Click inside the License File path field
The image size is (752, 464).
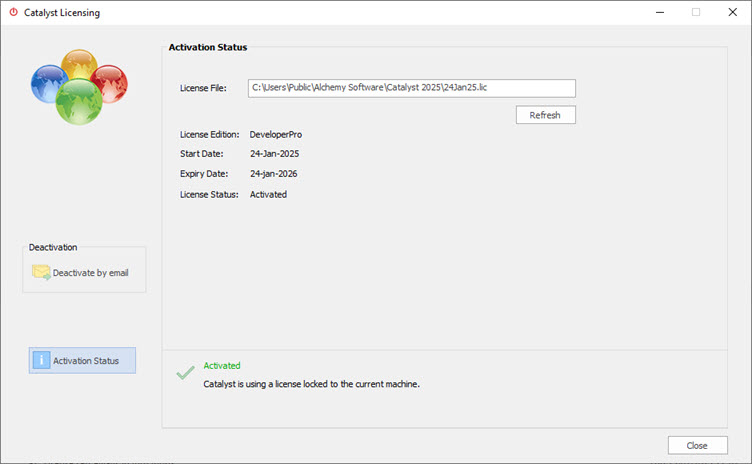[411, 88]
